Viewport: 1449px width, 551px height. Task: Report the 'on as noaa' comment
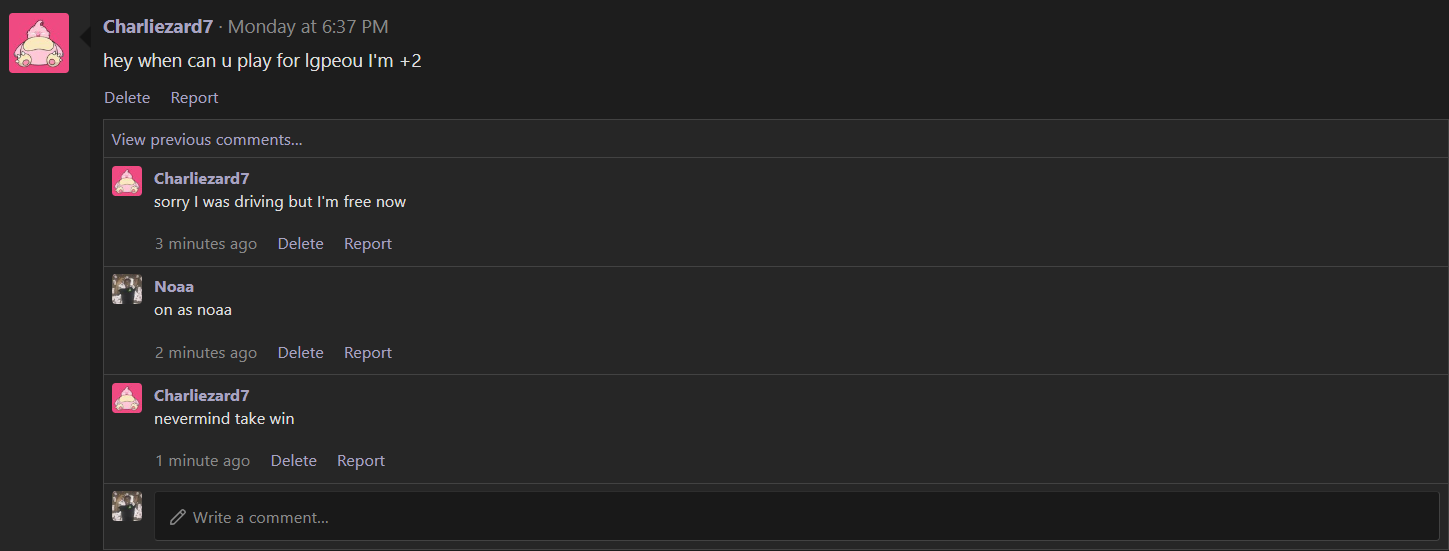click(368, 352)
